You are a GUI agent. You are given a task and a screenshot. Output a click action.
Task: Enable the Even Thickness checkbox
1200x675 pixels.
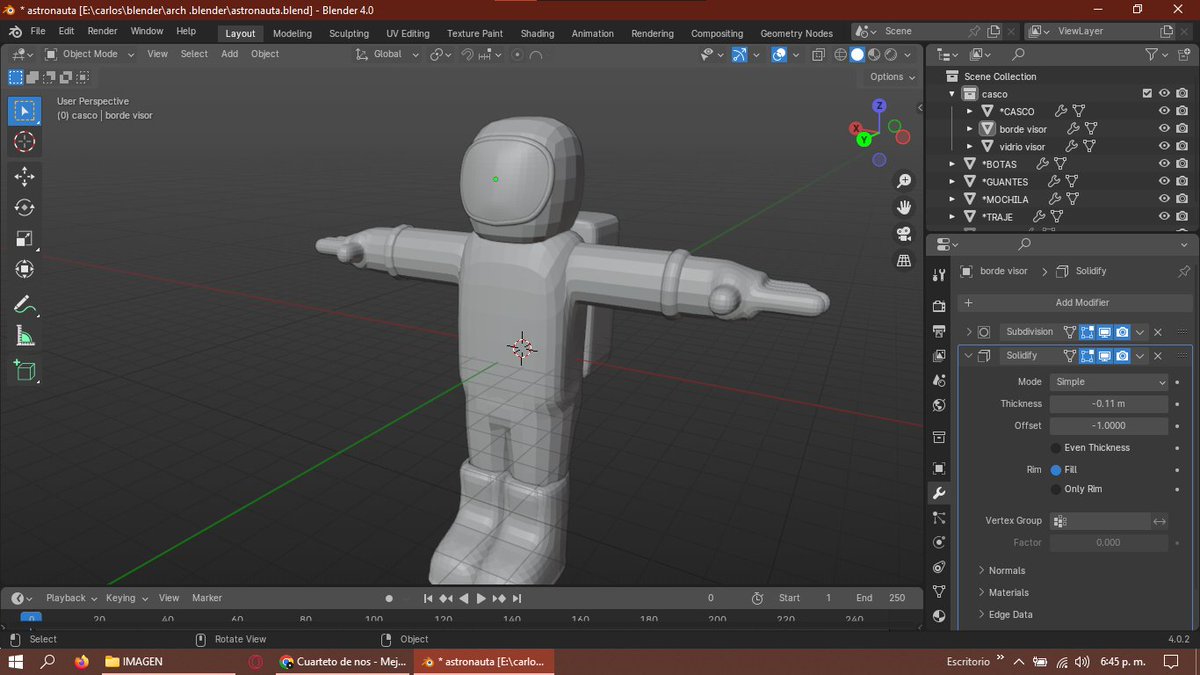1056,448
